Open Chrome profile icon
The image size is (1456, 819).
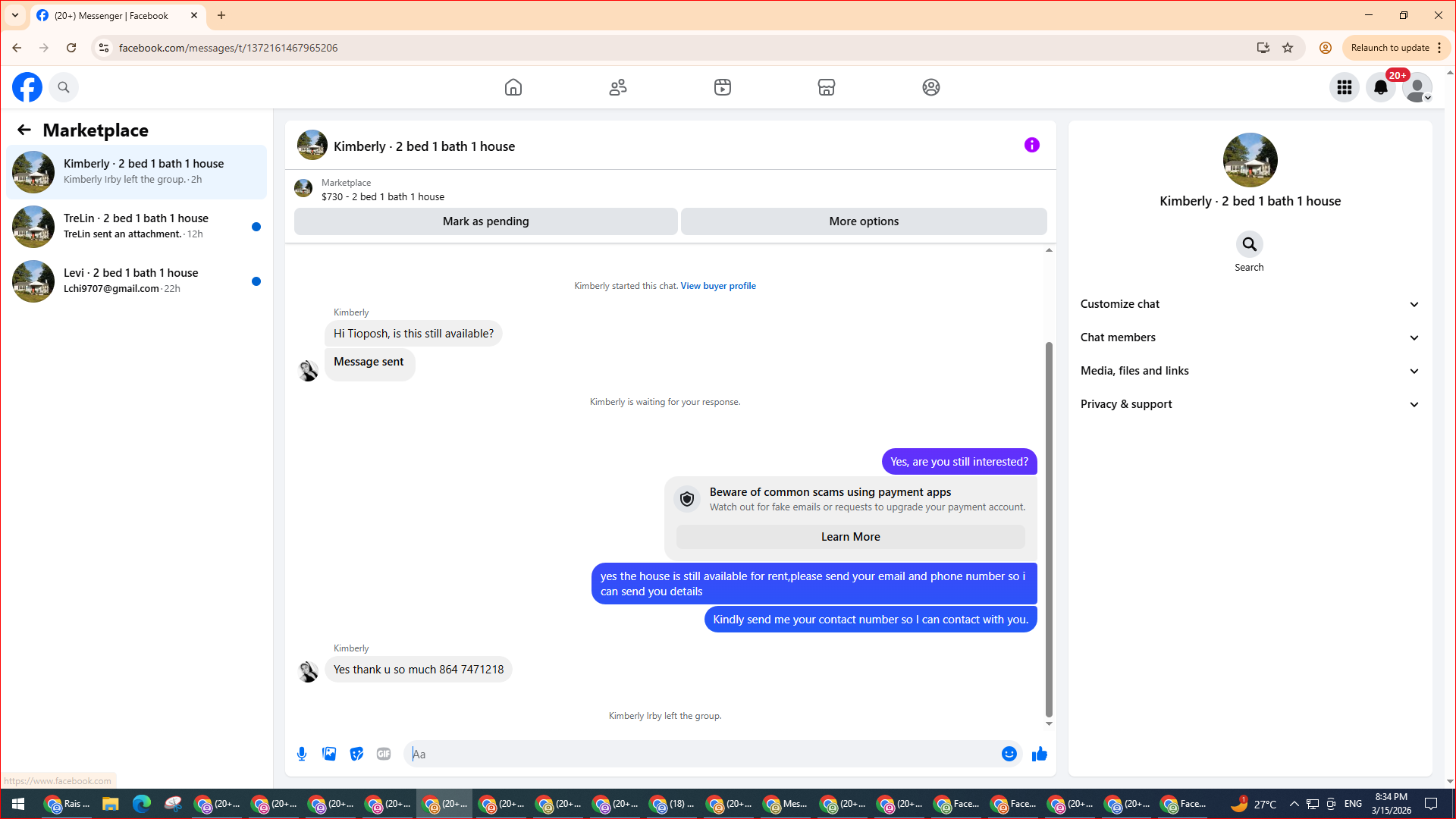1326,48
